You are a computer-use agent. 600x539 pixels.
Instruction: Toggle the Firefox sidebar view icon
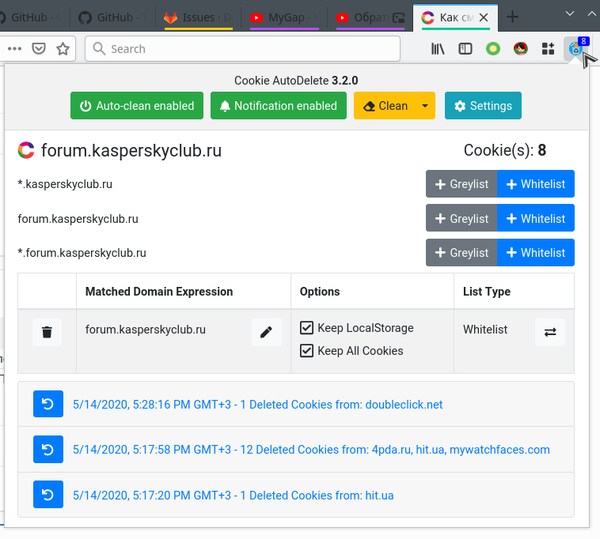pyautogui.click(x=465, y=48)
